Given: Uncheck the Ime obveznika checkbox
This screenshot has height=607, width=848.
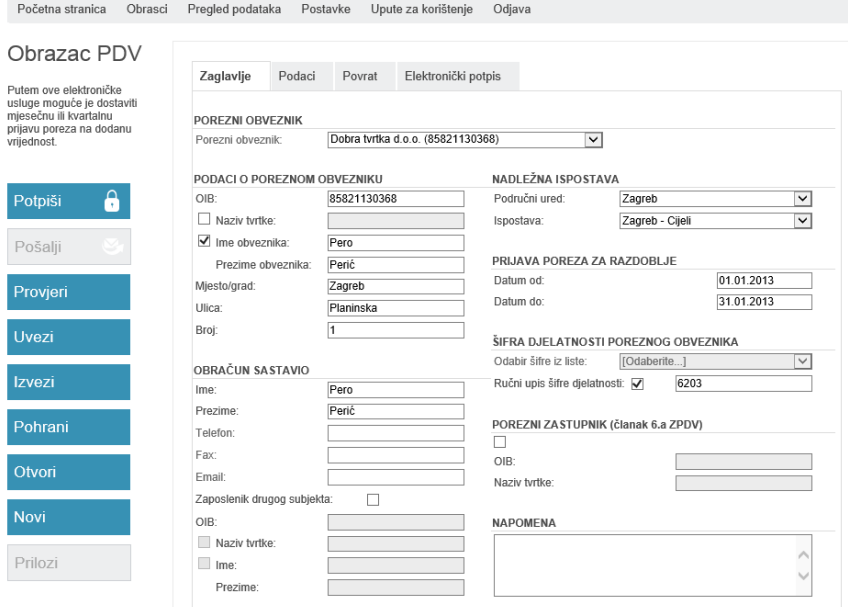Looking at the screenshot, I should (x=204, y=241).
